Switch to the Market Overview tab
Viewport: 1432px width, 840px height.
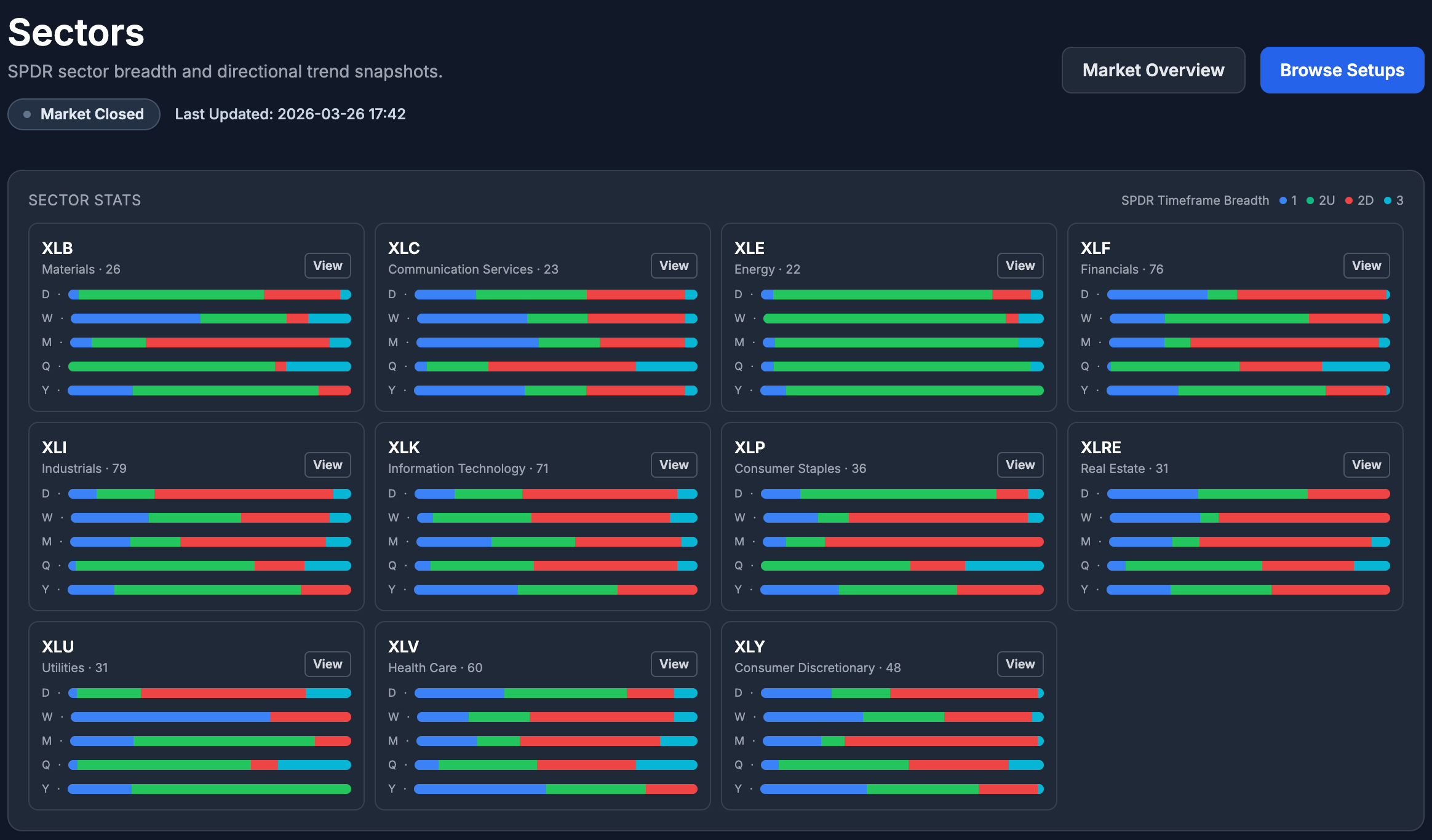pyautogui.click(x=1153, y=70)
